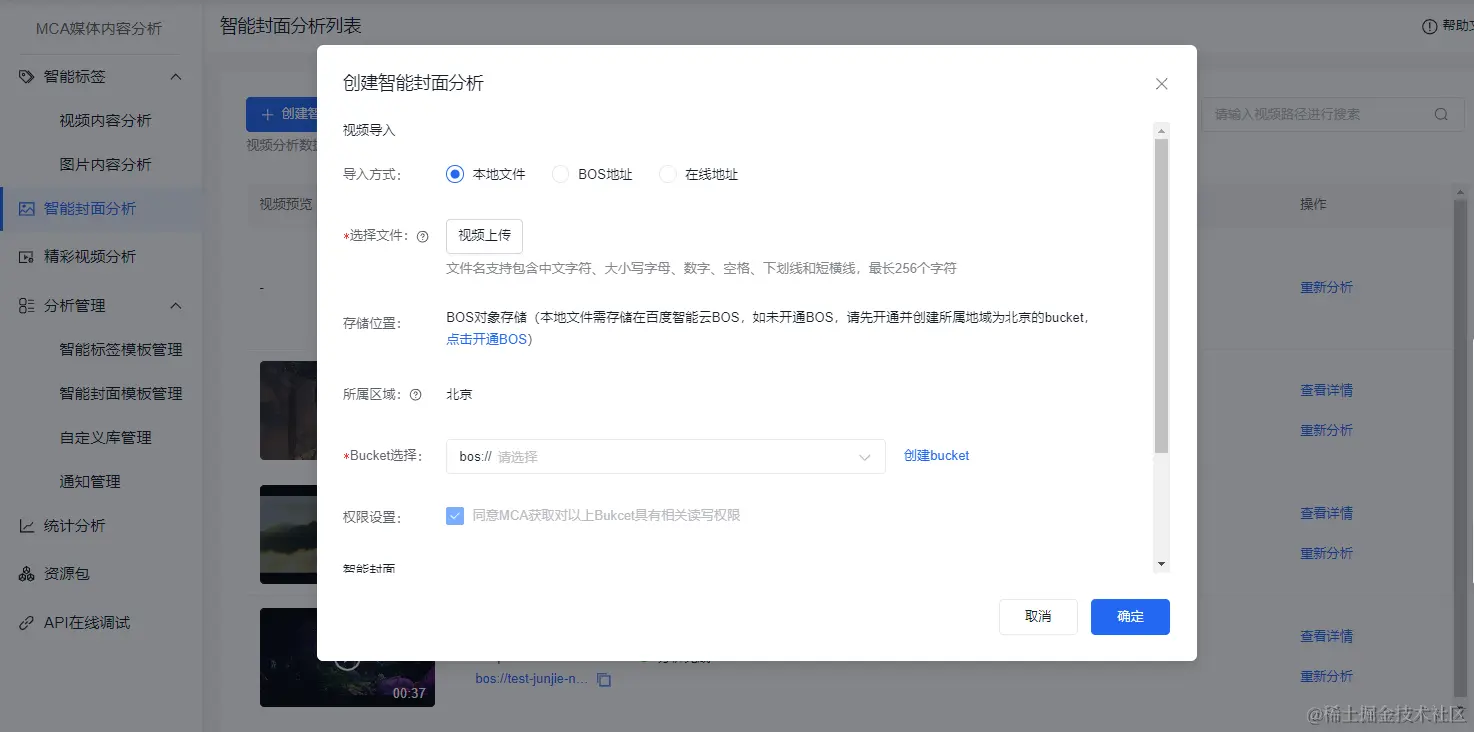Click 查看详情 for the 00:37 video row
This screenshot has width=1474, height=732.
click(x=1326, y=636)
